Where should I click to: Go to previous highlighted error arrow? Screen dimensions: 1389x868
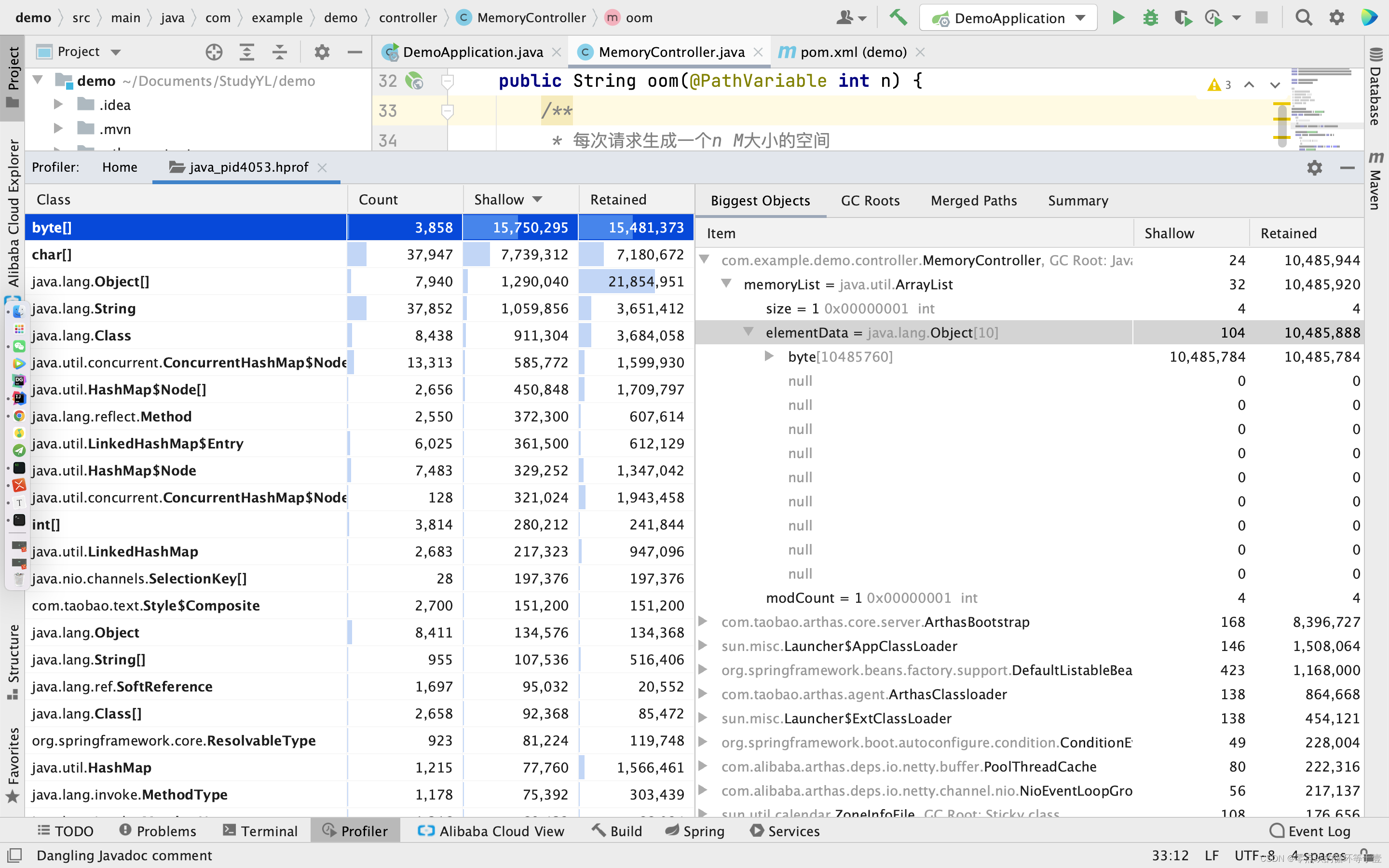coord(1249,85)
